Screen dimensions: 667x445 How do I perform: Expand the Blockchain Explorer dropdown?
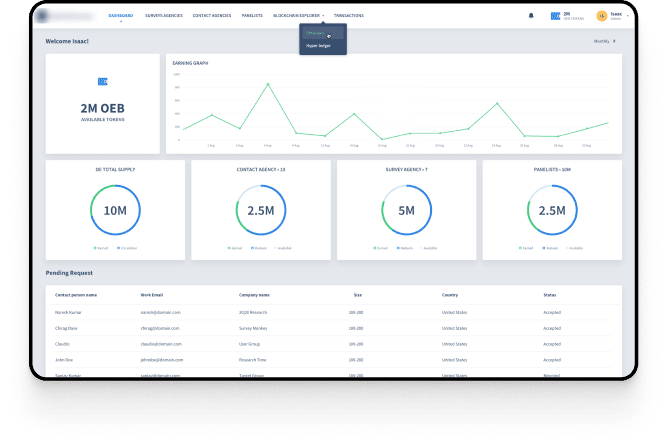[298, 16]
